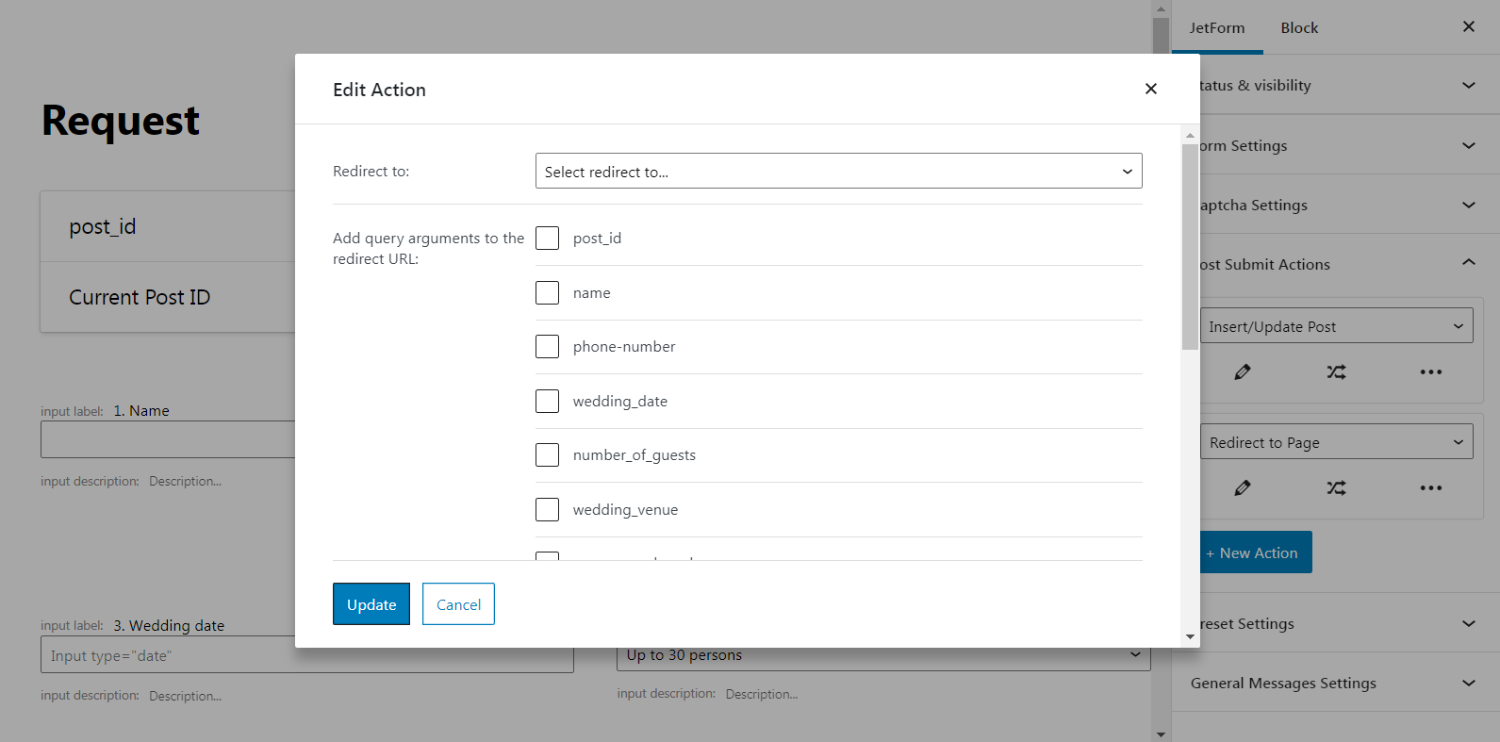Open the Select redirect to dropdown
Screen dimensions: 1500x742
click(838, 170)
